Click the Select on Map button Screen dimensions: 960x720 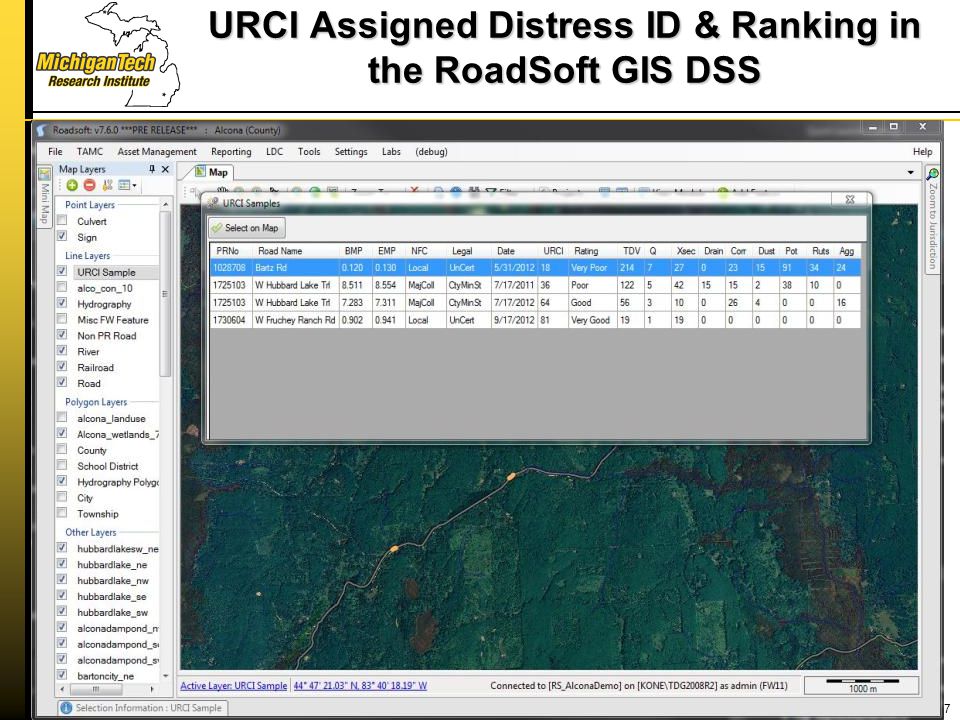pyautogui.click(x=246, y=228)
